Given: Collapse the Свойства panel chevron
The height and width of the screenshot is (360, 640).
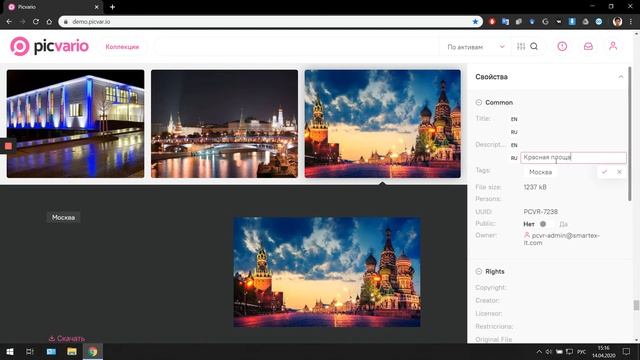Looking at the screenshot, I should [x=621, y=77].
